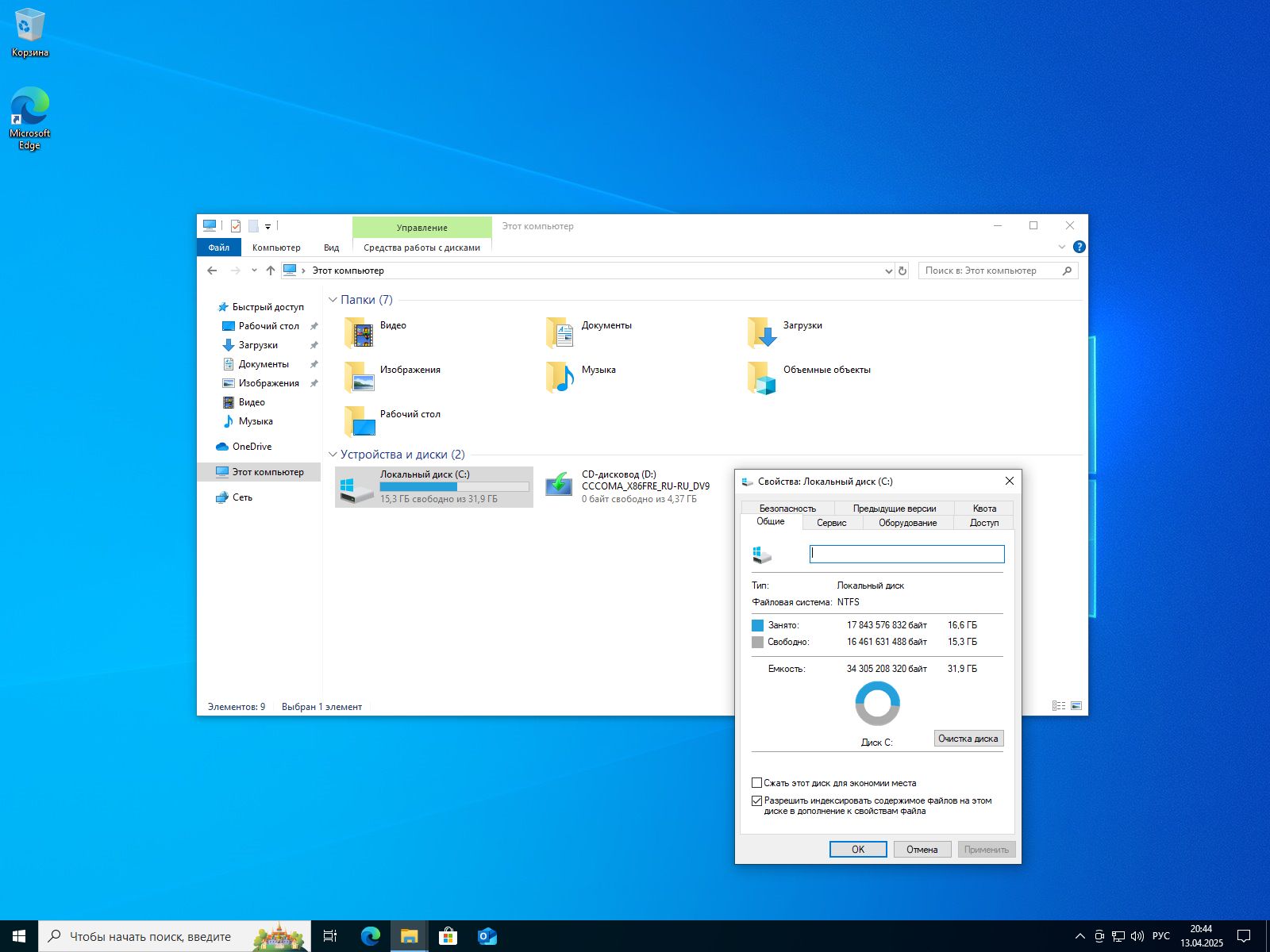Screen dimensions: 1270x952
Task: Go back with the left arrow
Action: tap(212, 271)
